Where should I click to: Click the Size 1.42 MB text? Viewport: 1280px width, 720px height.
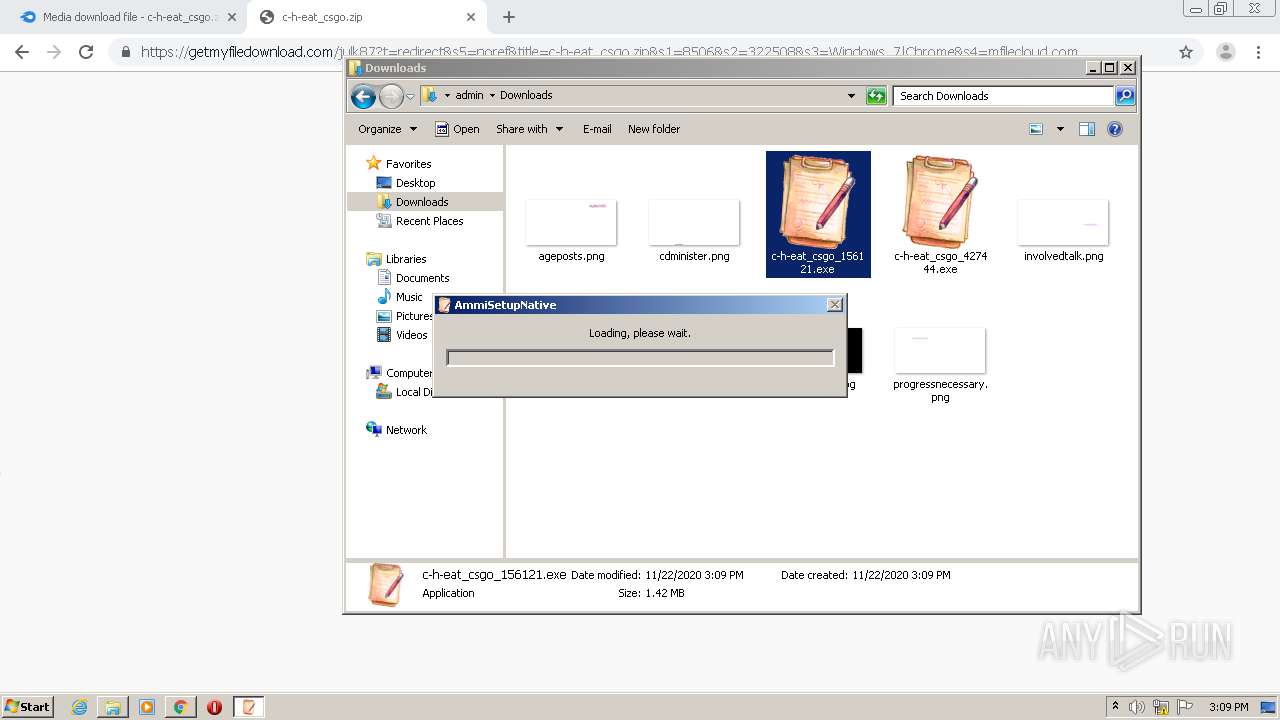coord(651,593)
